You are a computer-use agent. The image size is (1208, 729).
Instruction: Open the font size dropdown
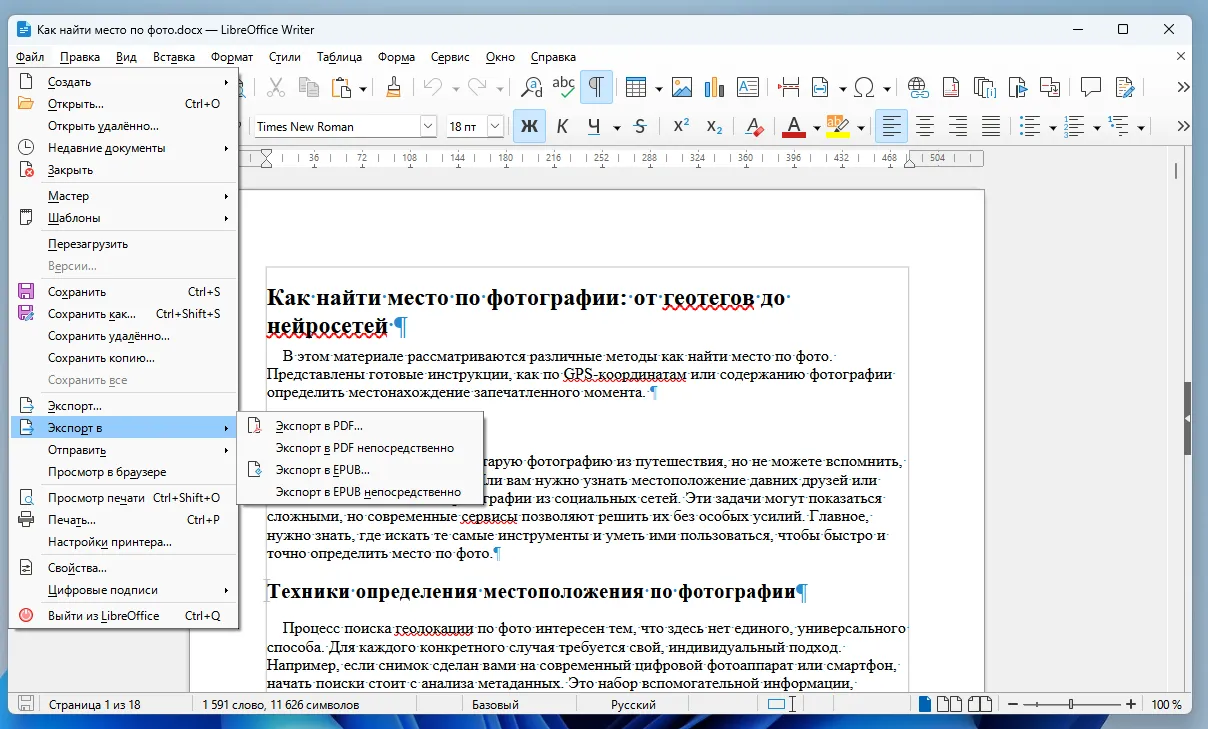click(493, 126)
